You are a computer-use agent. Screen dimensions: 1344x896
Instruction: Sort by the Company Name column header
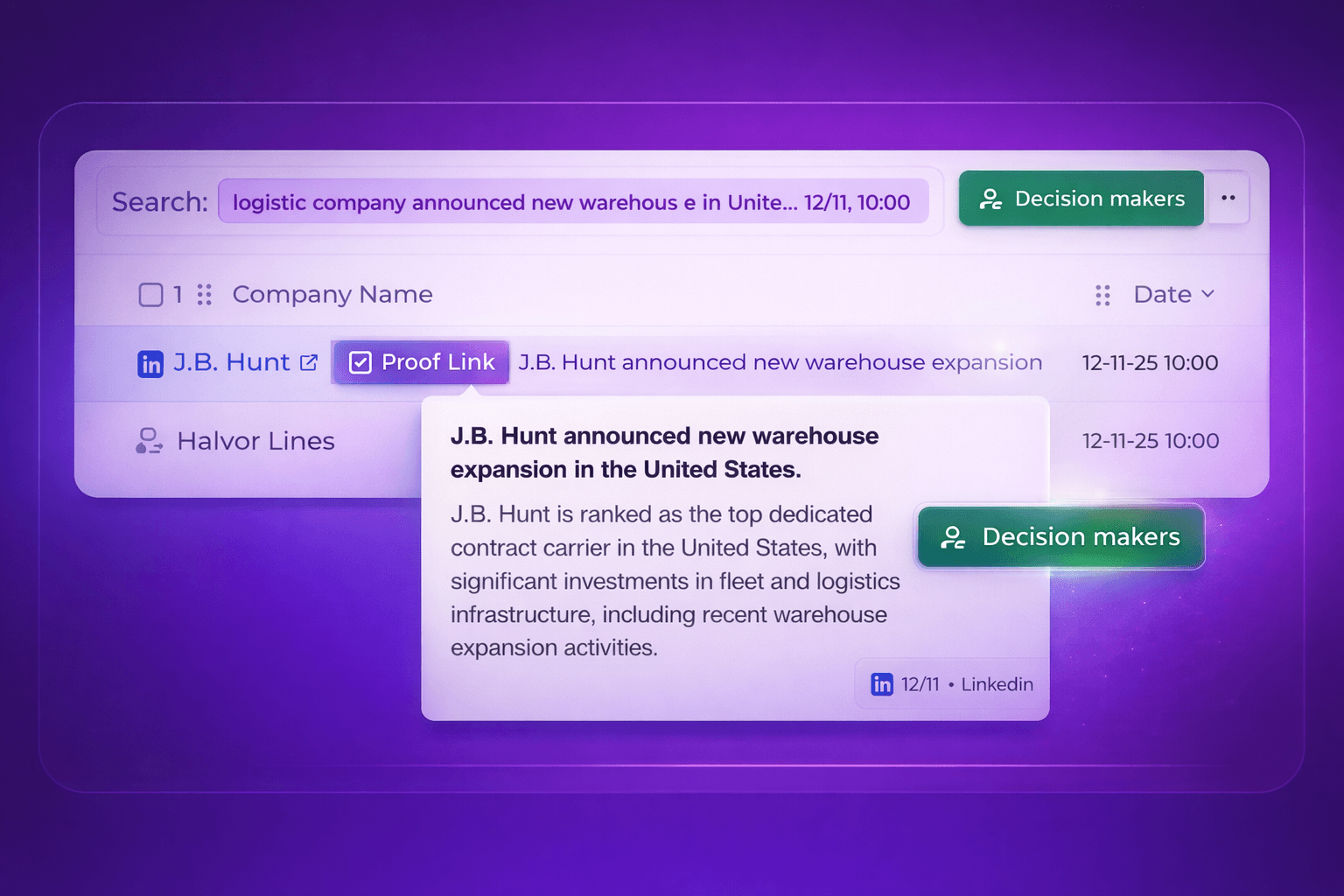[x=332, y=295]
